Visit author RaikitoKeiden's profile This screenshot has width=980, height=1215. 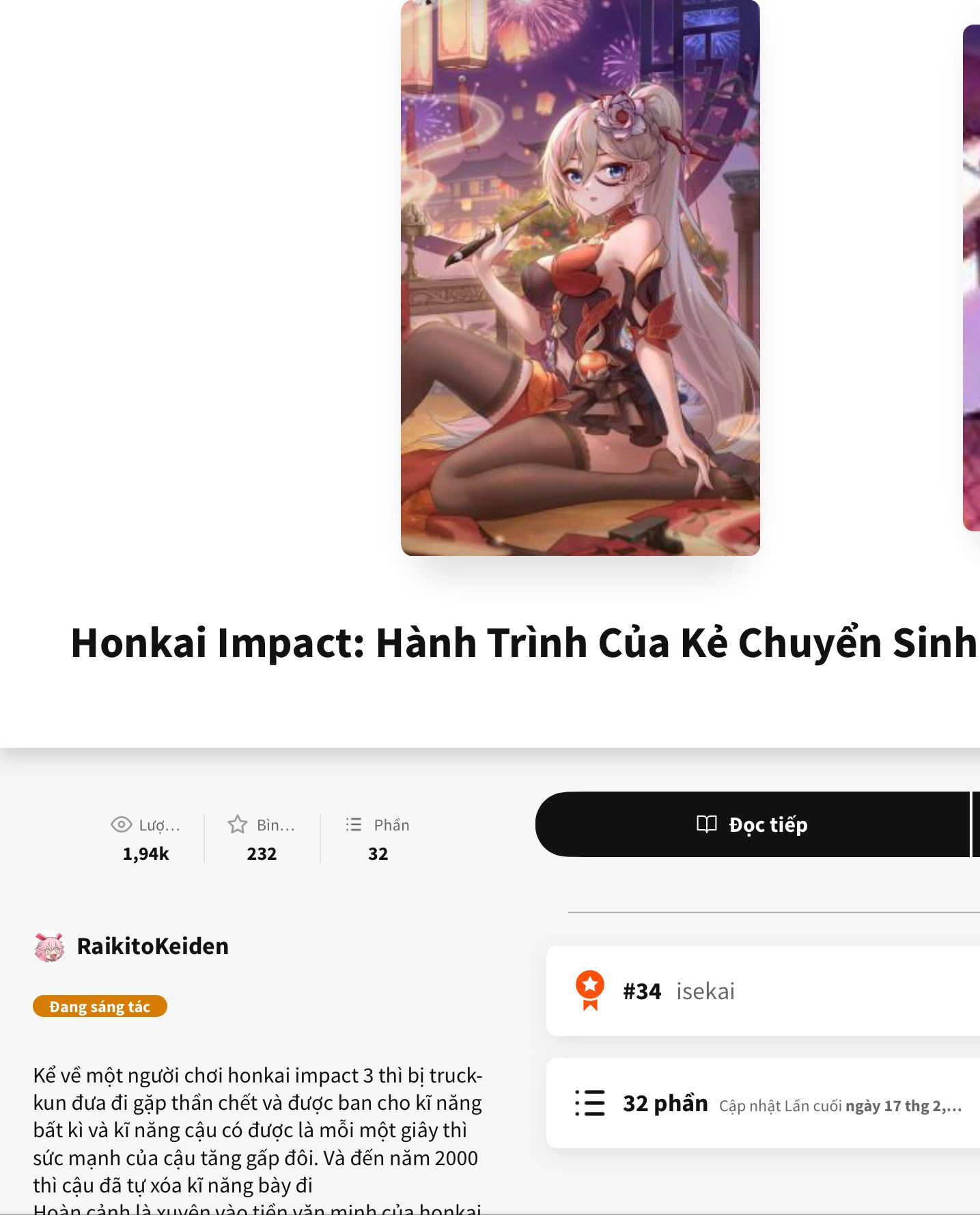pyautogui.click(x=152, y=947)
